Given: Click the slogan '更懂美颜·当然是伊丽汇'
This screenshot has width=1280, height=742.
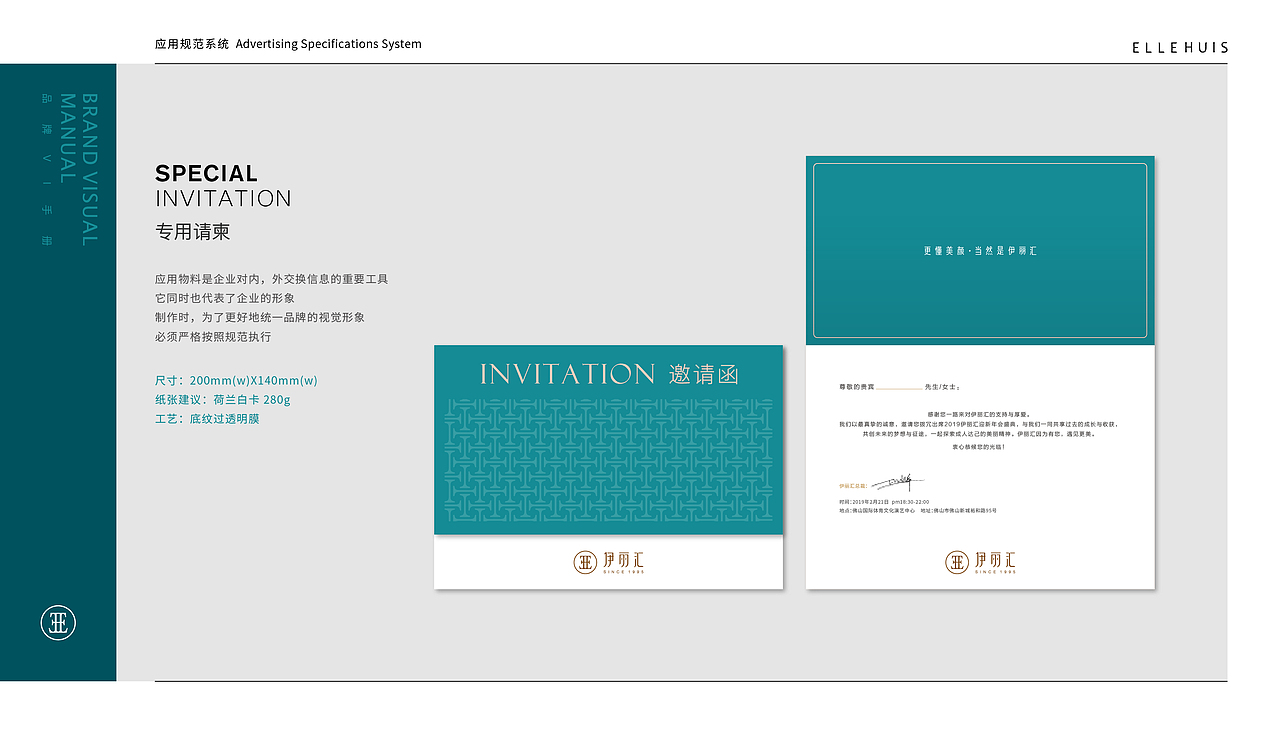Looking at the screenshot, I should click(980, 251).
